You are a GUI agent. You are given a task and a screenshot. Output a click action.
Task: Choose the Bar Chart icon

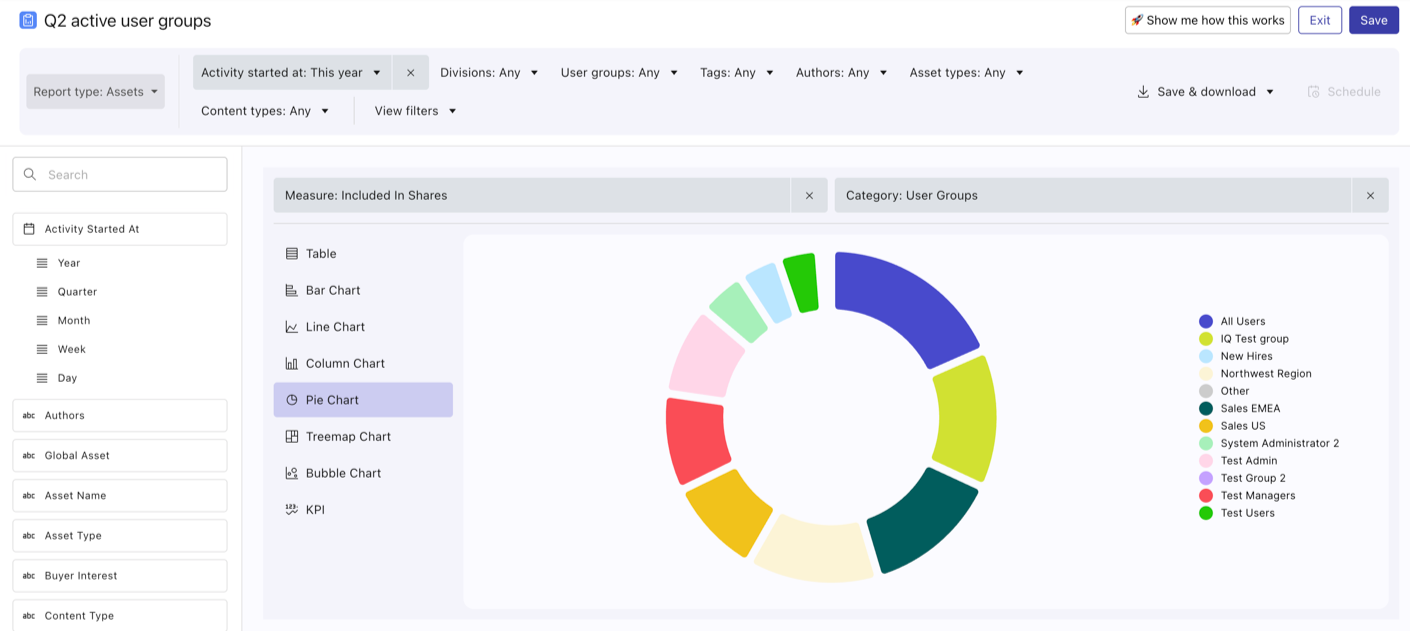(x=292, y=290)
